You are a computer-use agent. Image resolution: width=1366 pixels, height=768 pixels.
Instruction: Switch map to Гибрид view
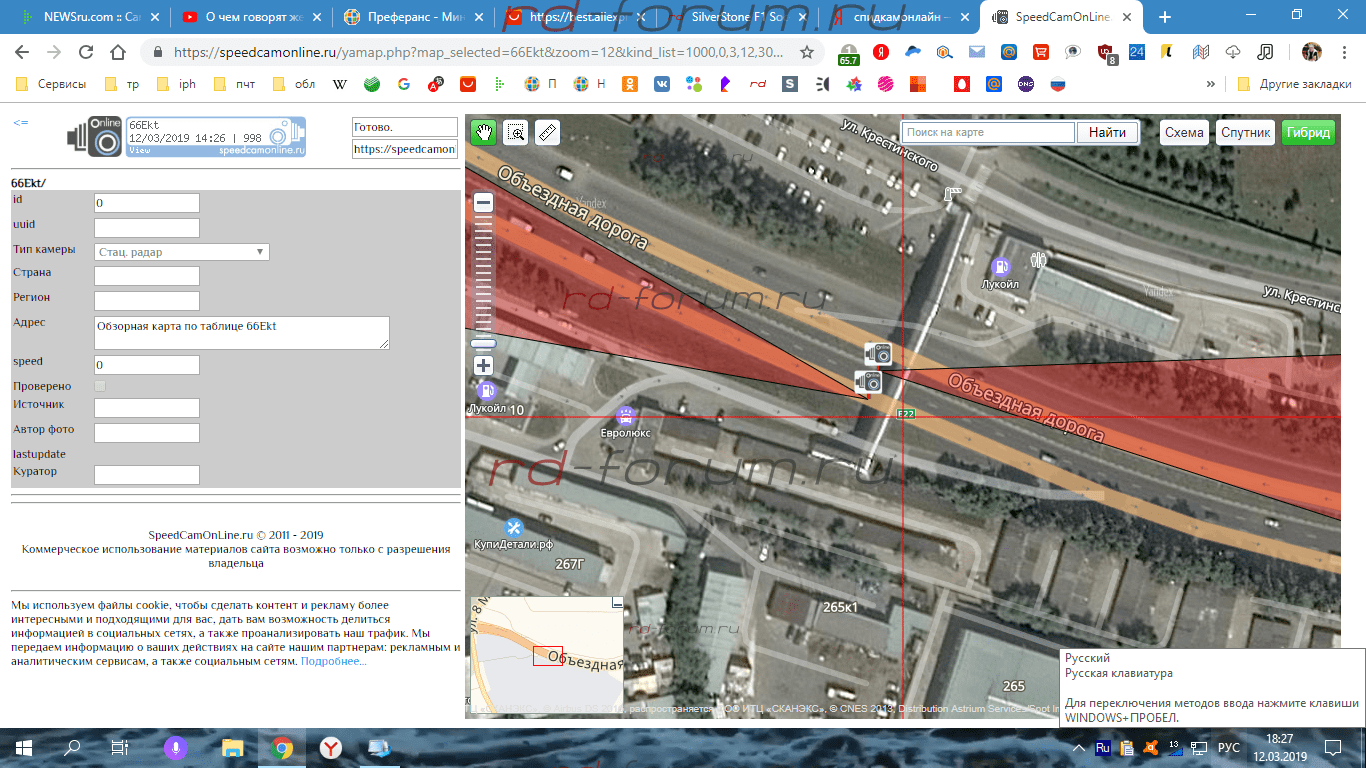[x=1308, y=133]
